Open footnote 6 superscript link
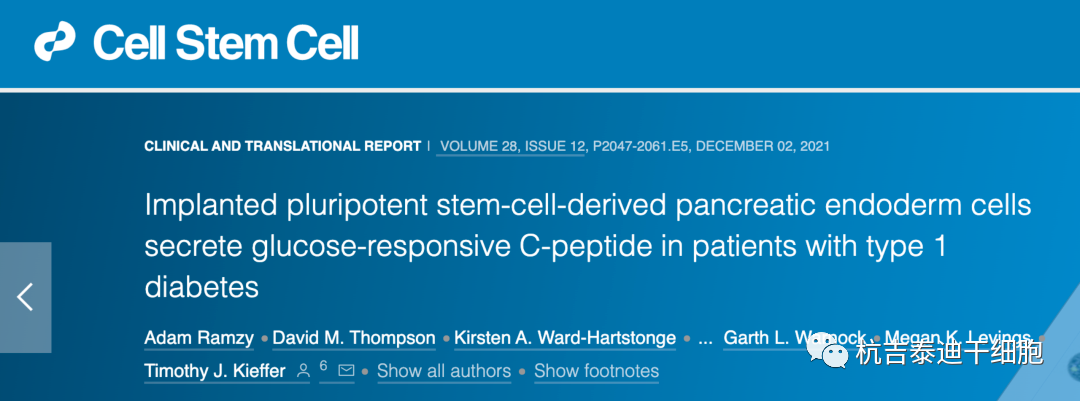The image size is (1080, 401). point(323,366)
